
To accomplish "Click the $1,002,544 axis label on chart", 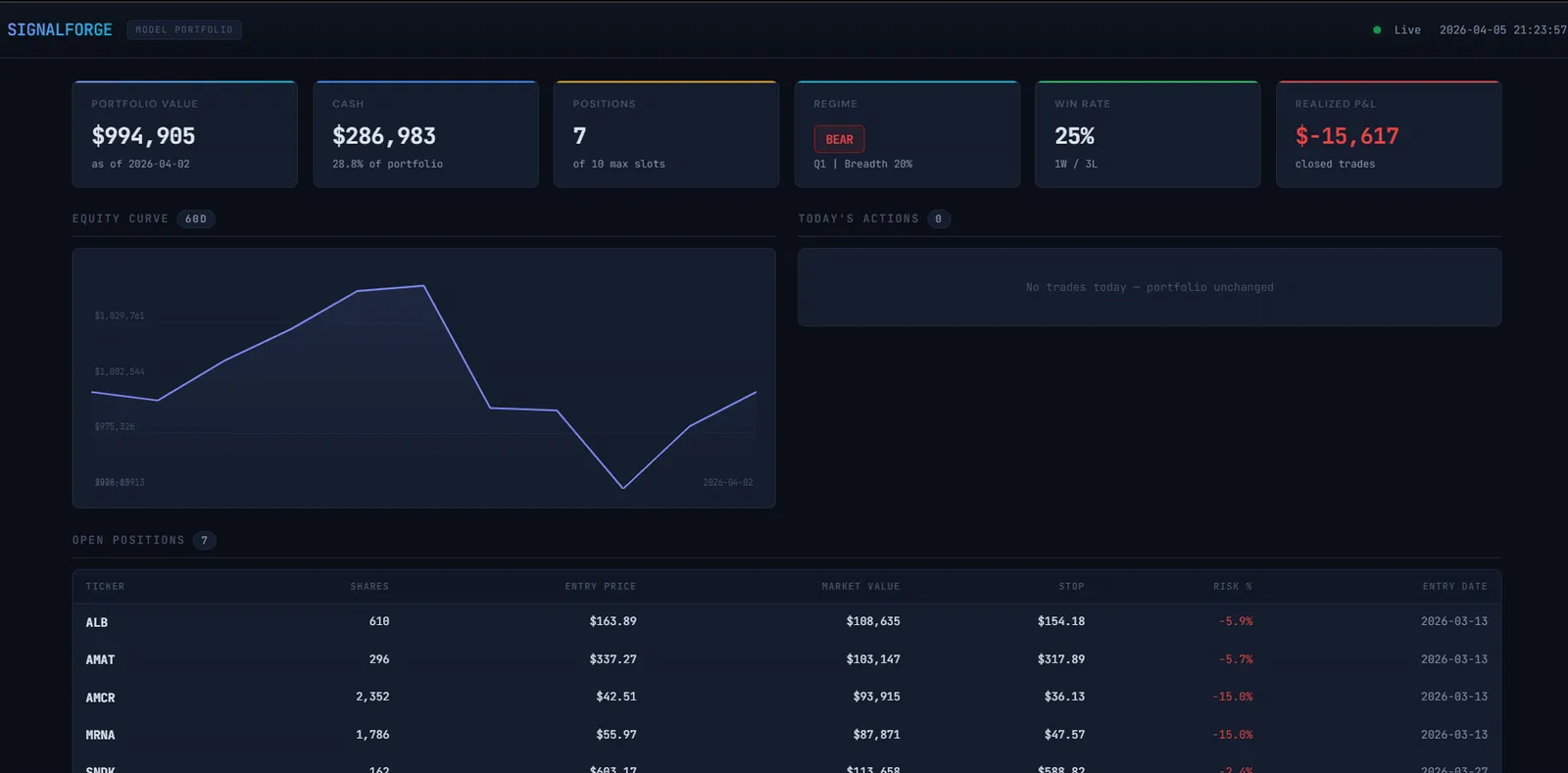I will coord(120,371).
